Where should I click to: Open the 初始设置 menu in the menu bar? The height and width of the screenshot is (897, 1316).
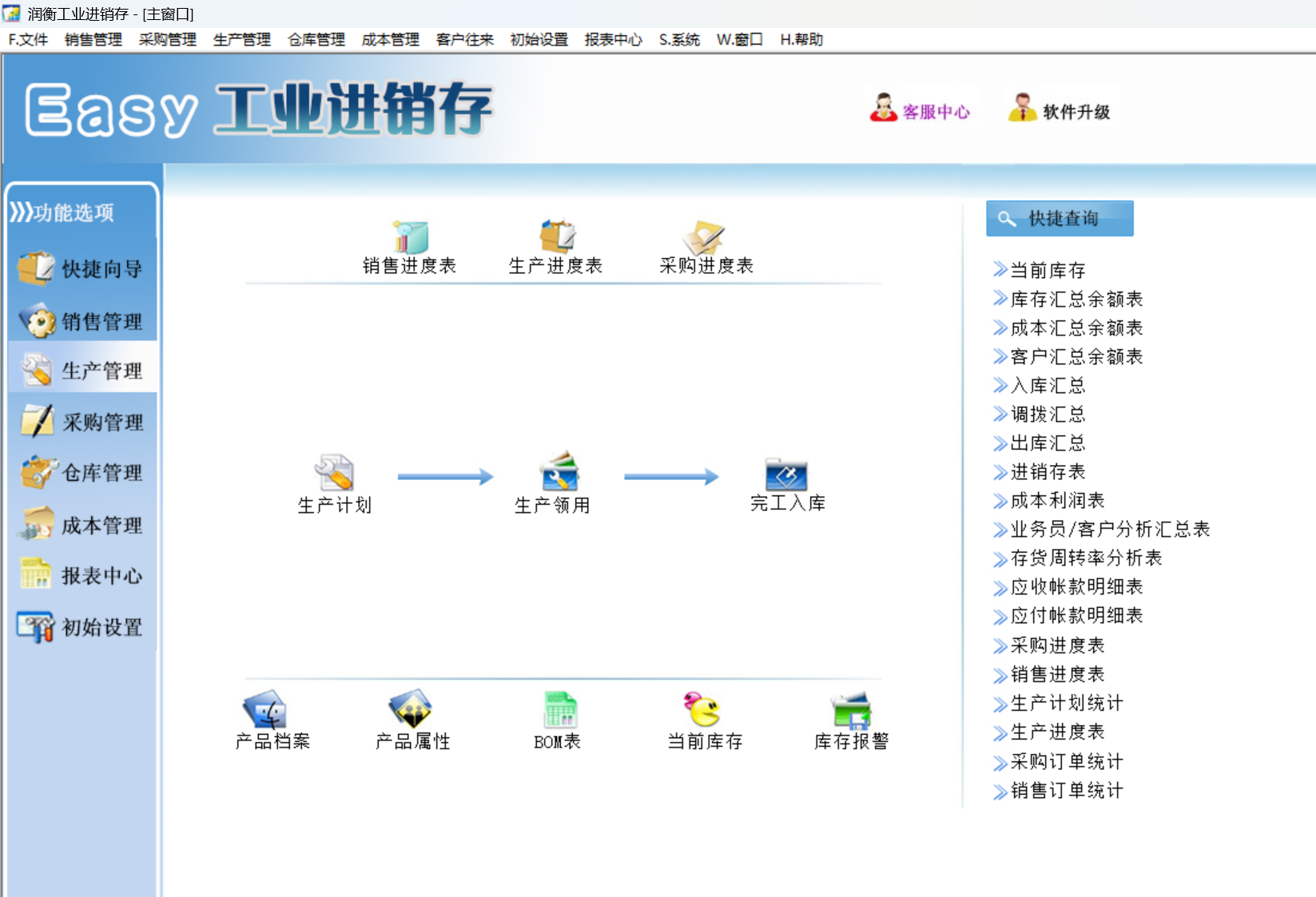[x=539, y=39]
